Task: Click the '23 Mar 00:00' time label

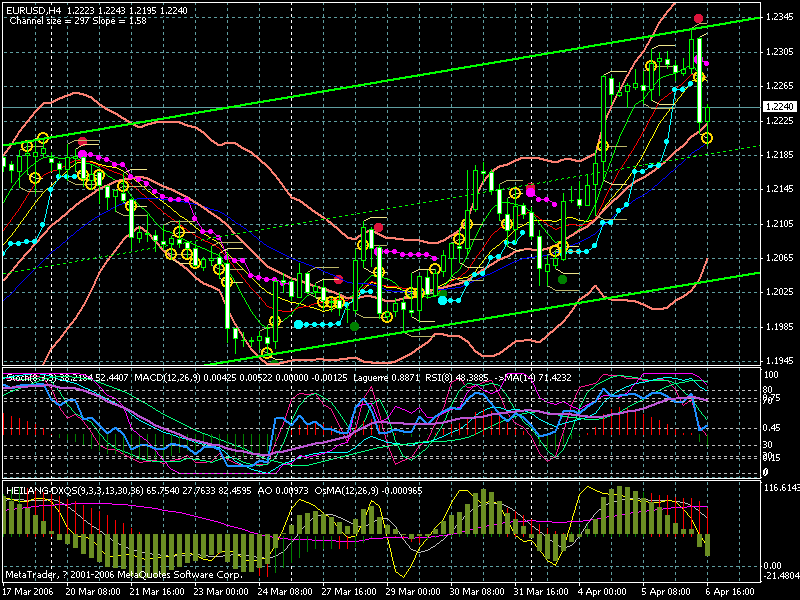Action: [x=221, y=592]
